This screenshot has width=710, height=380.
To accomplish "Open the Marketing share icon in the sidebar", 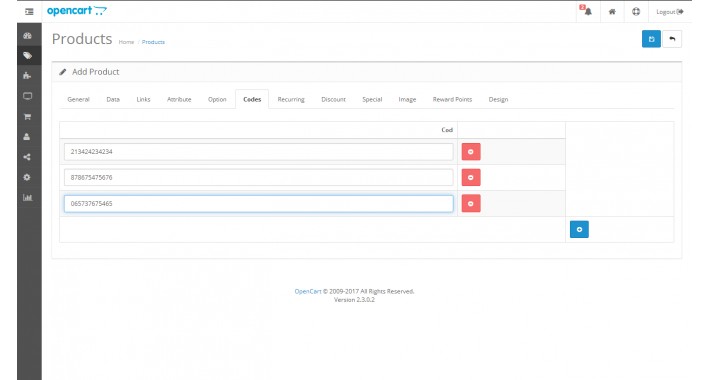I will (x=28, y=157).
